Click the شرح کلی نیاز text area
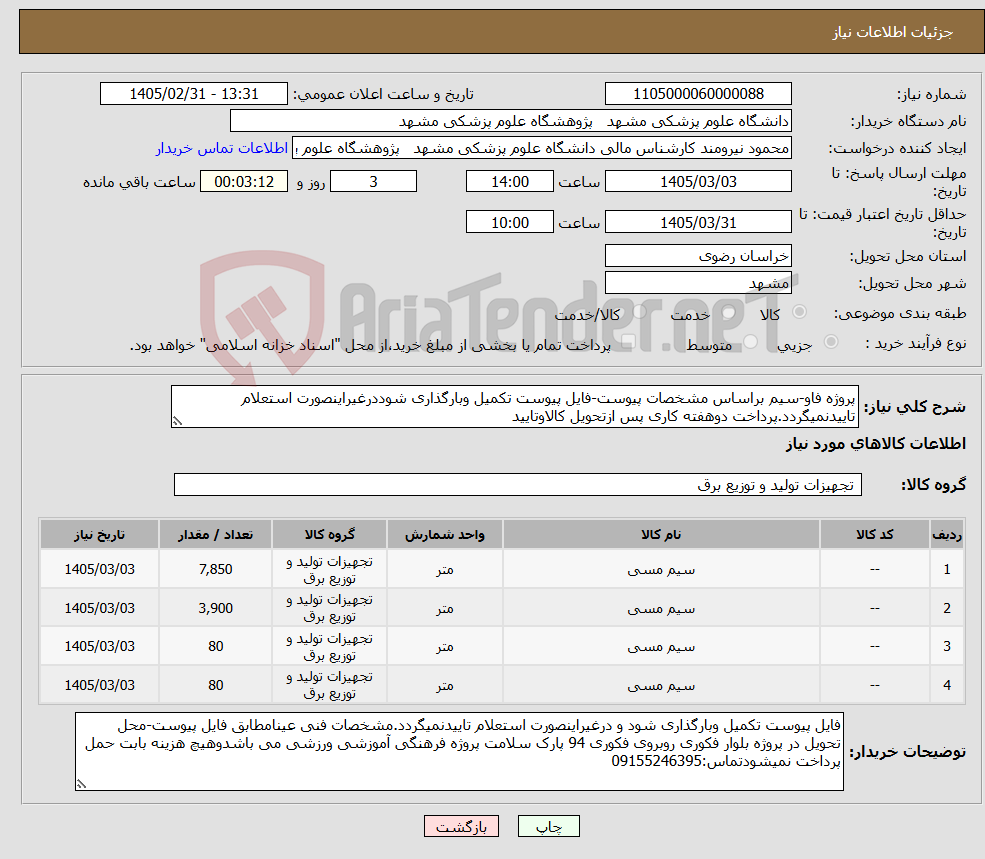Image resolution: width=985 pixels, height=859 pixels. point(514,407)
